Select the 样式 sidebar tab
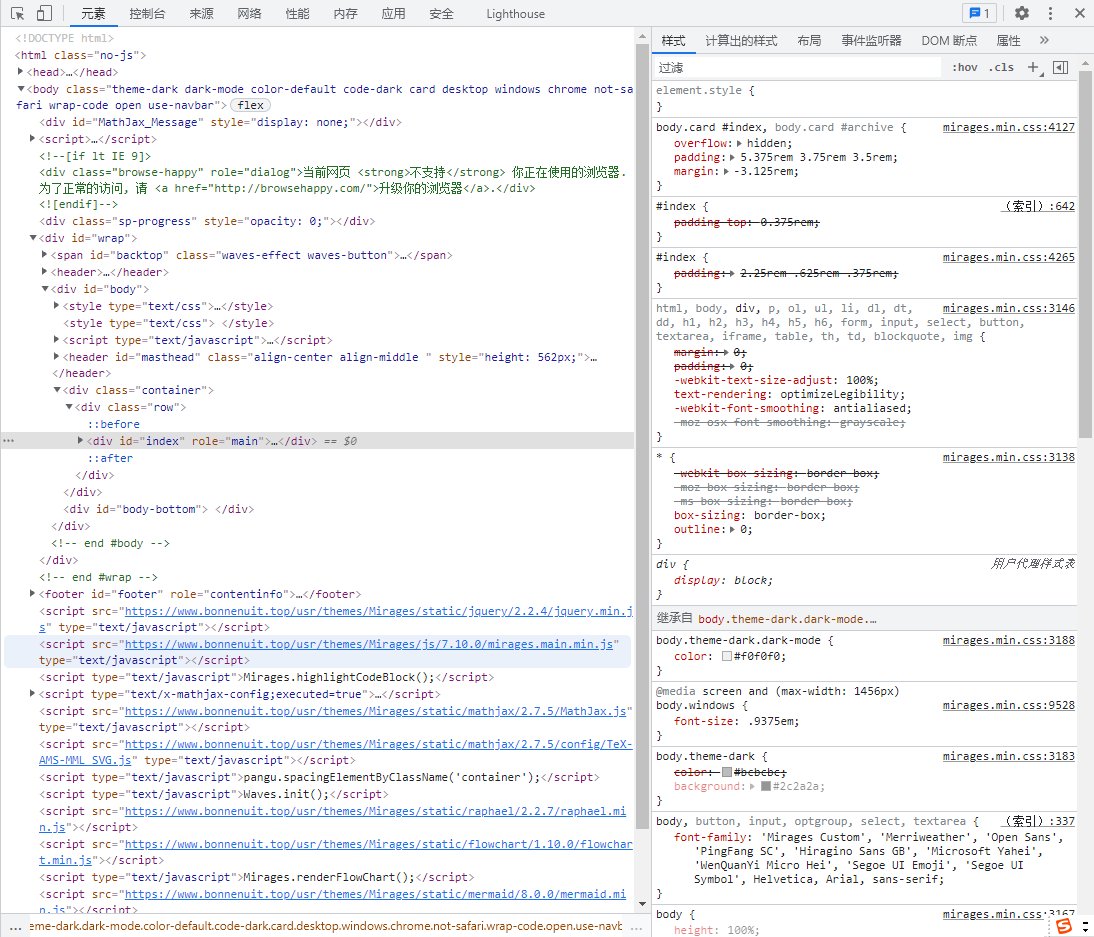Screen dimensions: 1094x937 coord(673,40)
